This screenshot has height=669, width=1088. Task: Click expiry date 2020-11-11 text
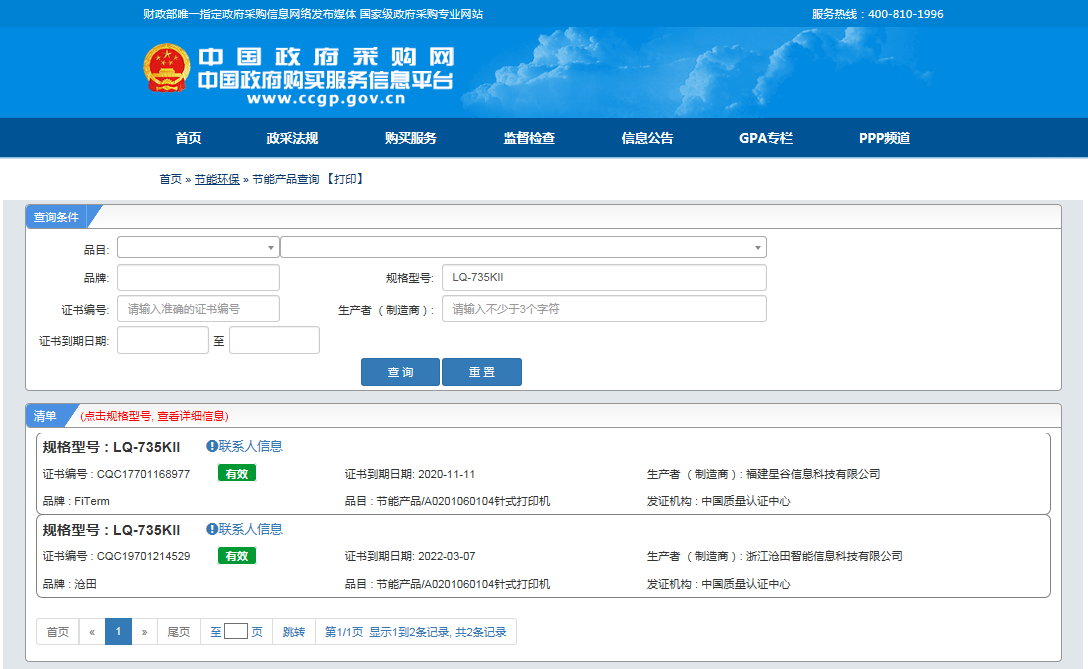[447, 474]
